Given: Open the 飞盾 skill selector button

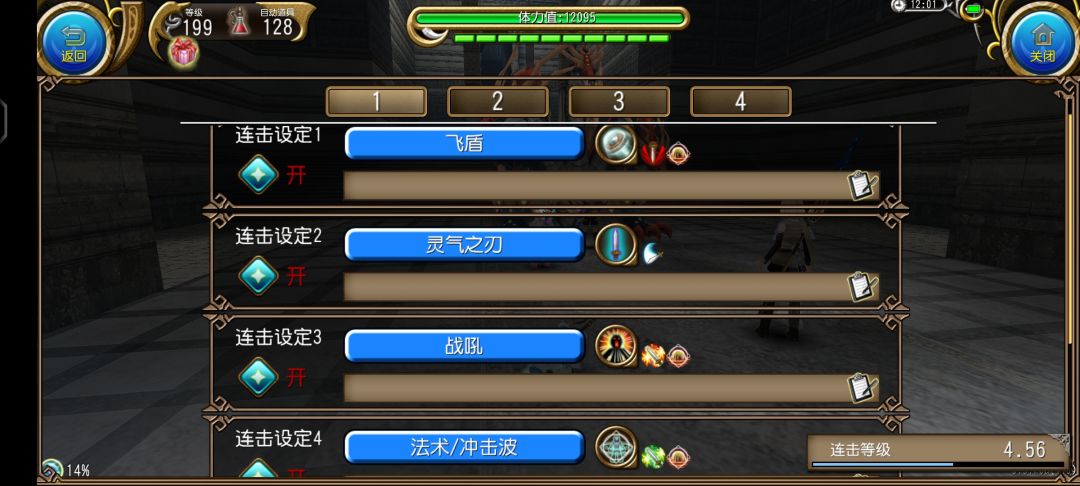Looking at the screenshot, I should click(464, 143).
